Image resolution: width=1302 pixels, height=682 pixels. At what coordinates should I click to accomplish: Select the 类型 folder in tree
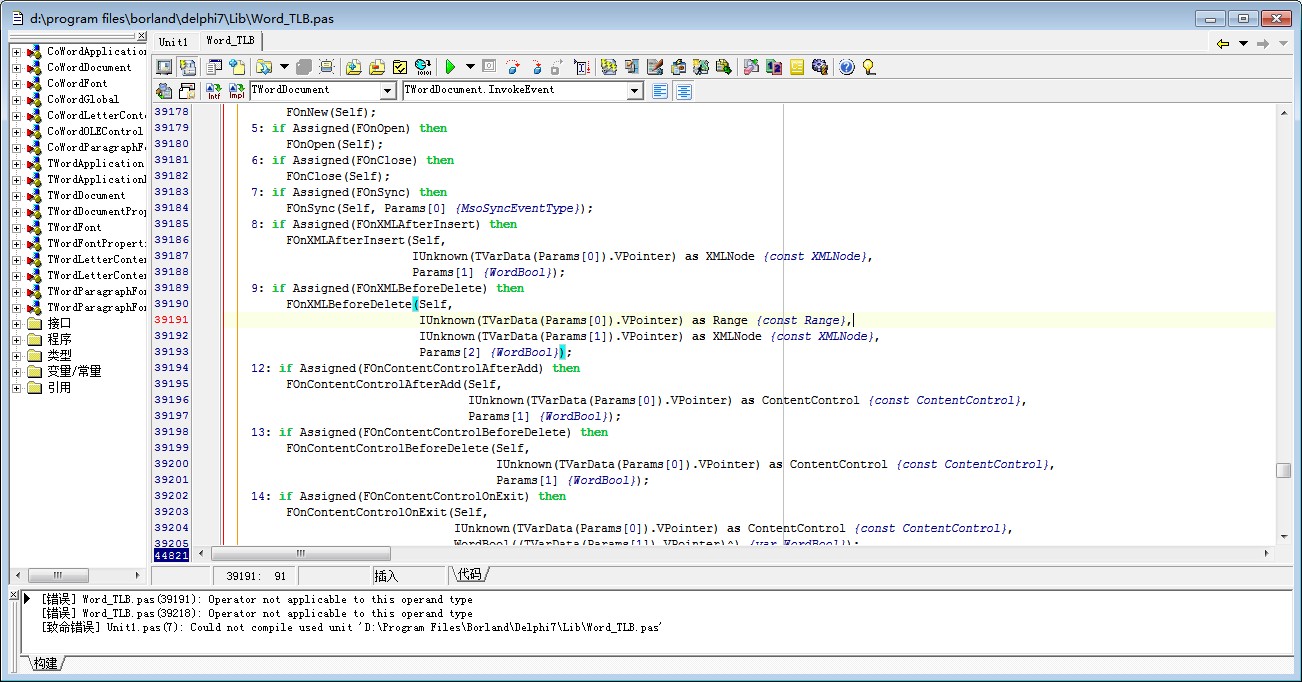coord(59,355)
